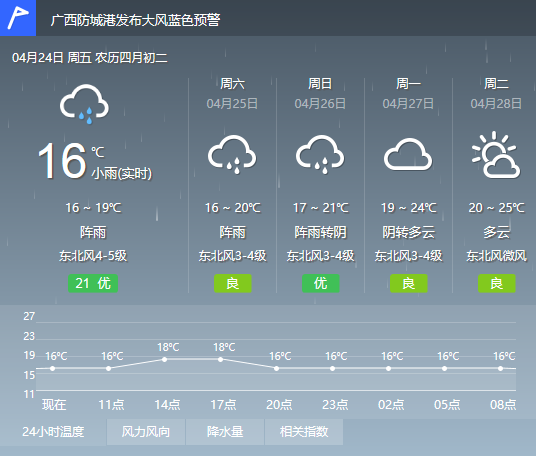Click the 08点 data point on chart
Image resolution: width=536 pixels, height=456 pixels.
(500, 368)
